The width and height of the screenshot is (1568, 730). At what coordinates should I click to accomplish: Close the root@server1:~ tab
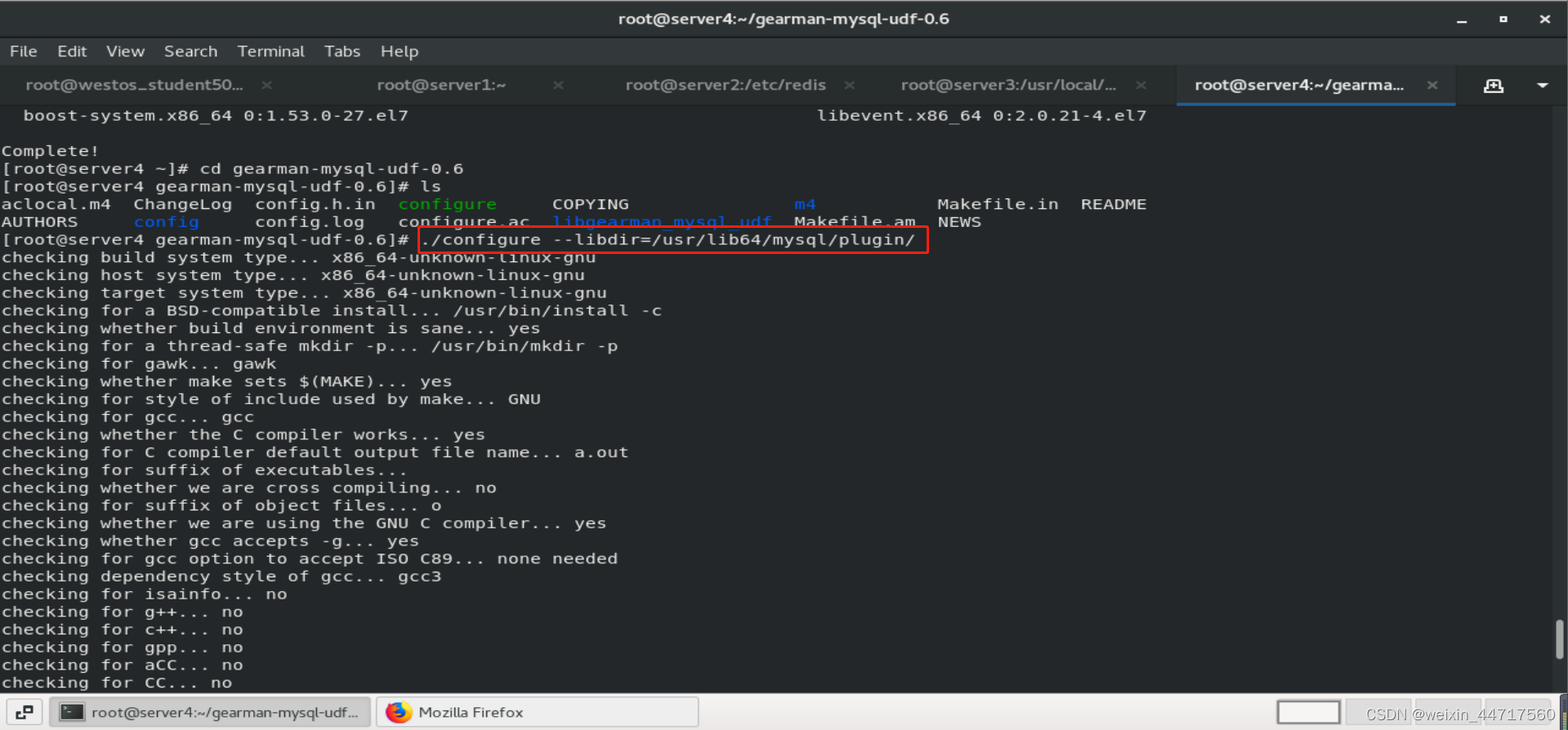click(x=558, y=85)
